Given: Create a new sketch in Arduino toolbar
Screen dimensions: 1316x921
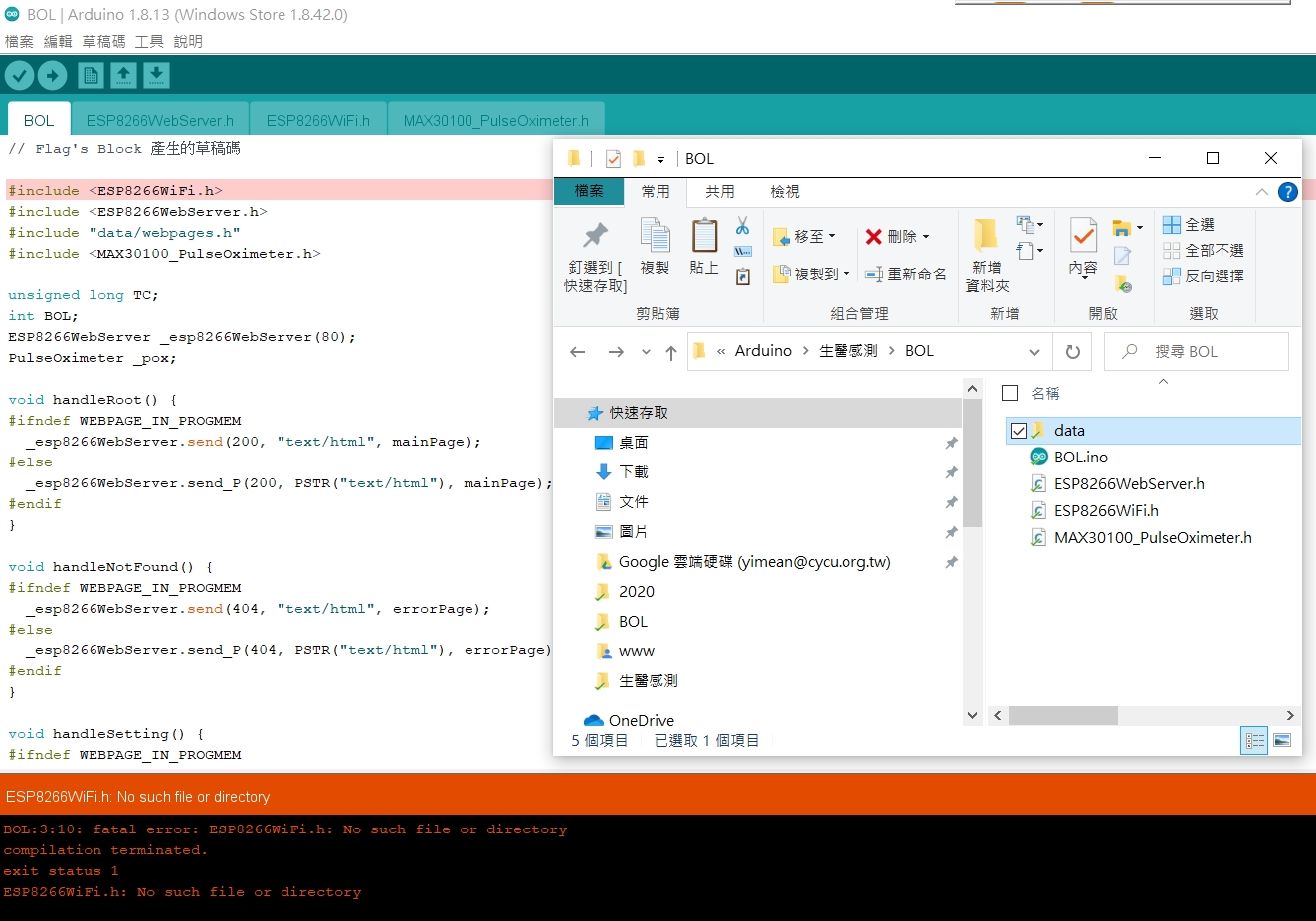Looking at the screenshot, I should tap(91, 75).
